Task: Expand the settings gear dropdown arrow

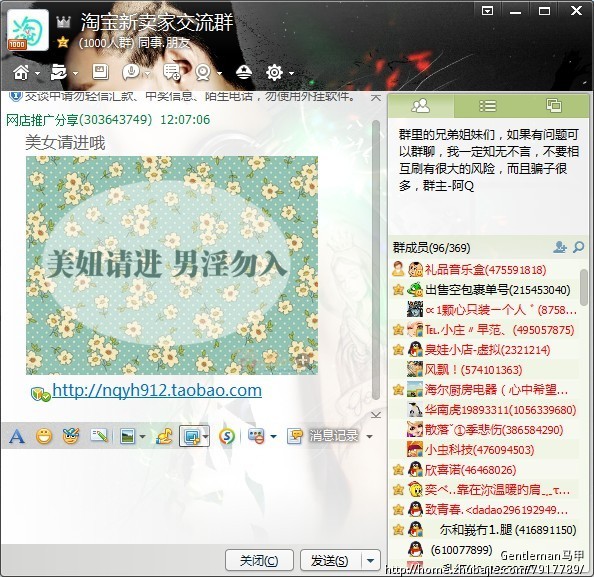Action: (291, 73)
